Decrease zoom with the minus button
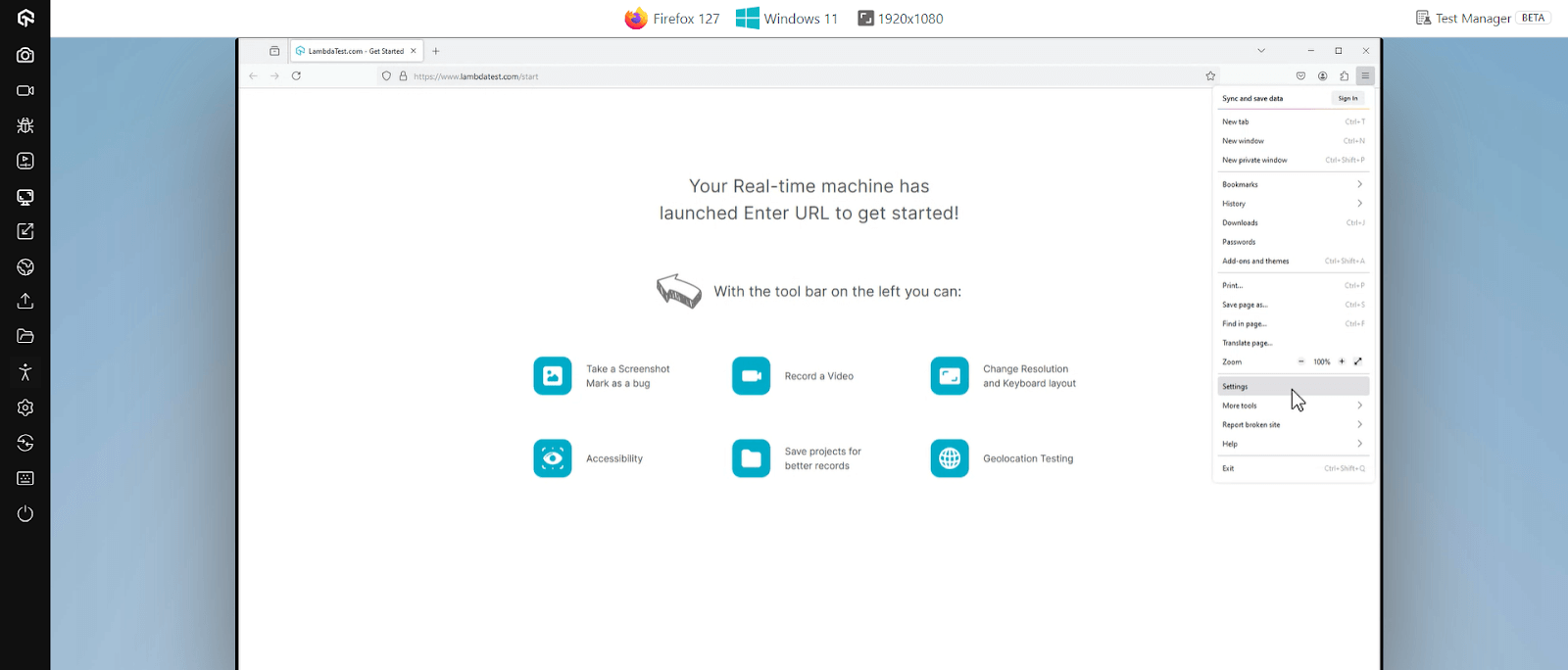 (1301, 361)
